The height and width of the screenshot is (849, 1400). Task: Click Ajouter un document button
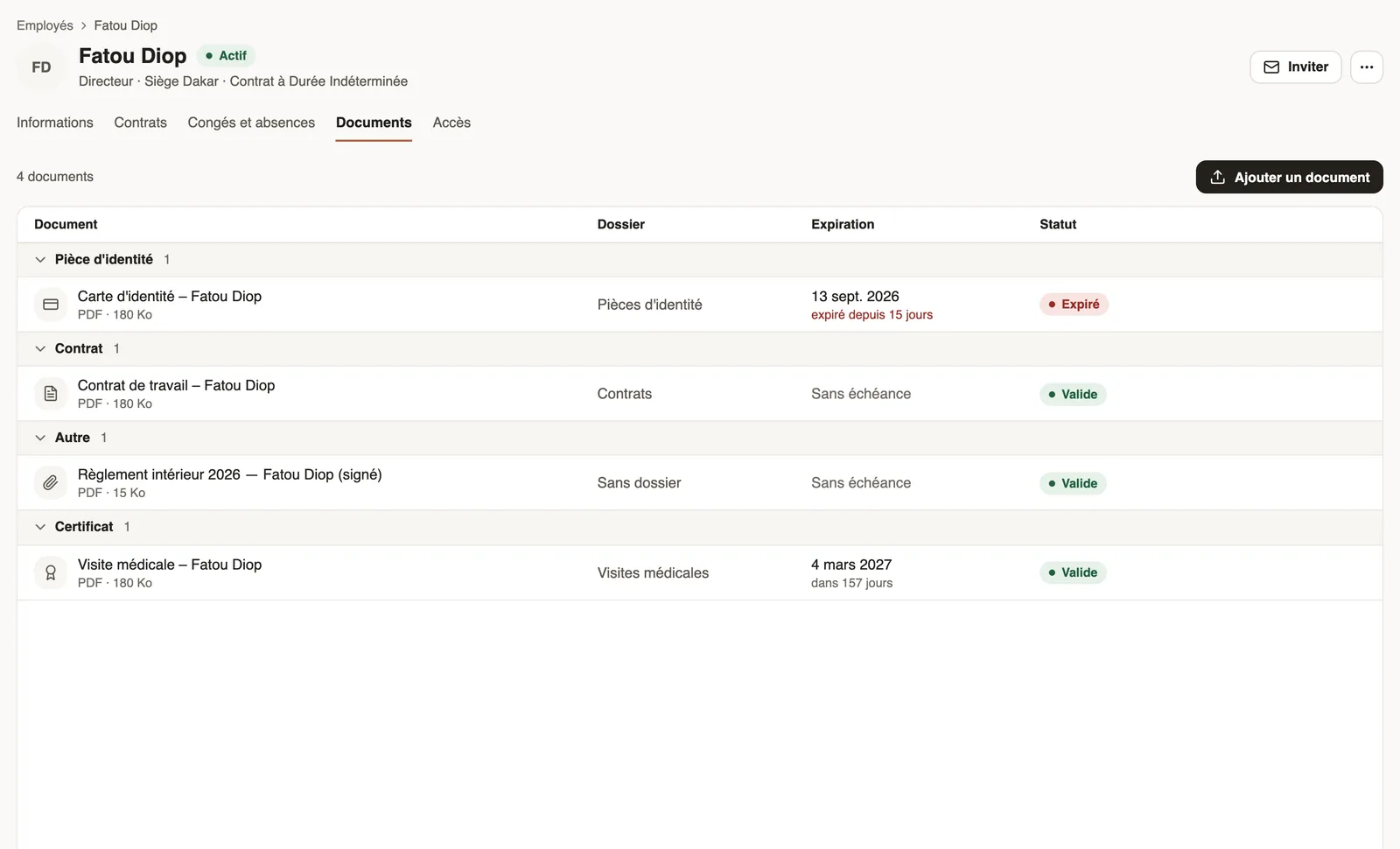(x=1289, y=177)
